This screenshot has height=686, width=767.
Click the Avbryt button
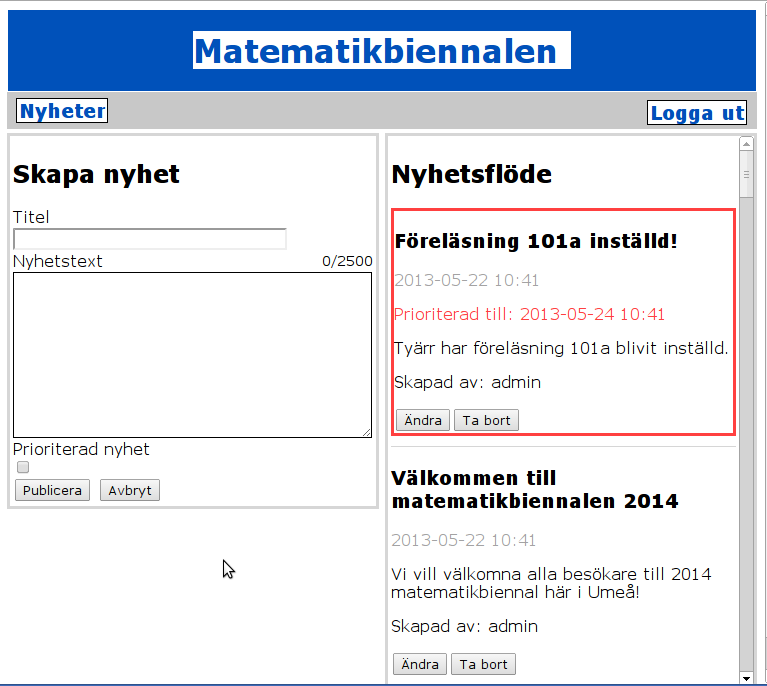[x=130, y=490]
